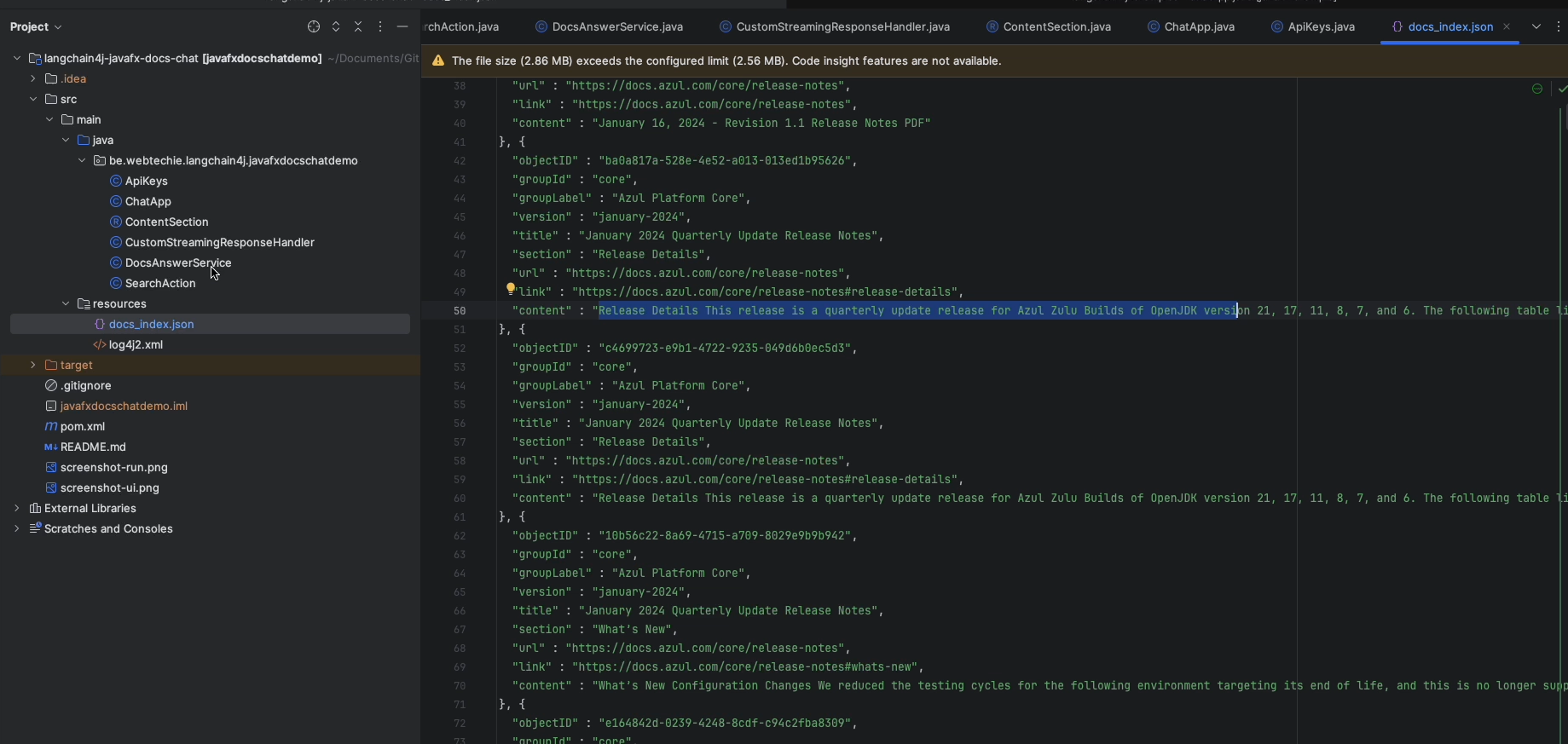Select pom.xml in project tree
Viewport: 1568px width, 744px height.
coord(82,426)
